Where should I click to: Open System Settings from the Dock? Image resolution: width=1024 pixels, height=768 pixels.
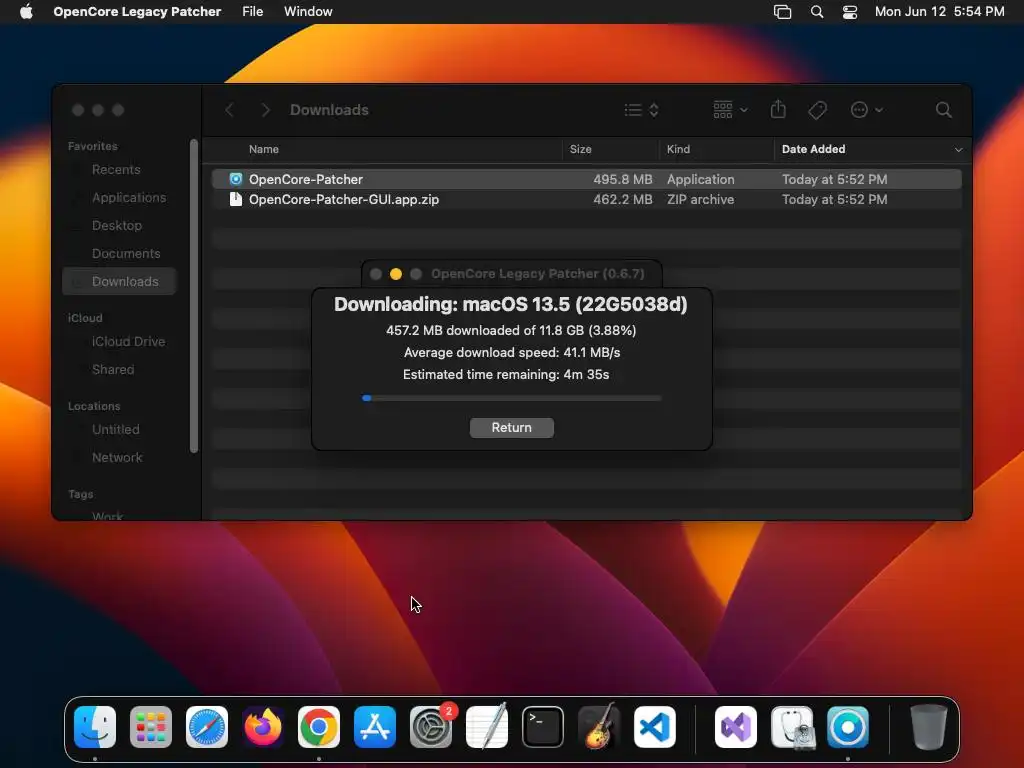[431, 727]
